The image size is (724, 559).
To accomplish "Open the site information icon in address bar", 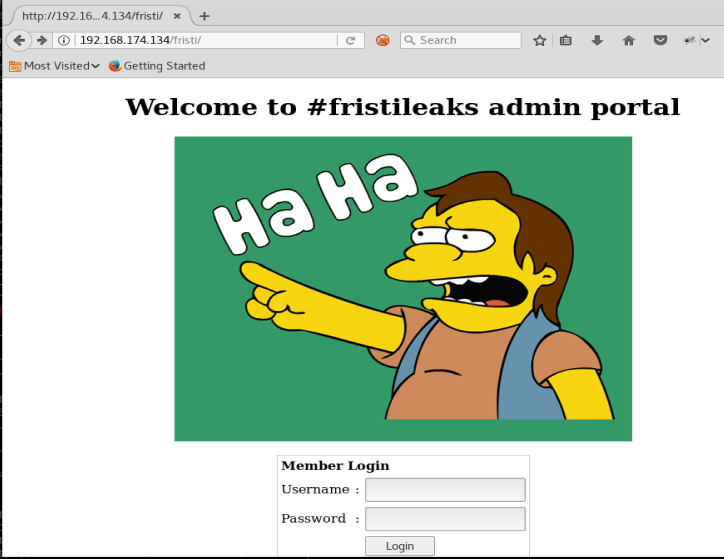I will coord(64,41).
